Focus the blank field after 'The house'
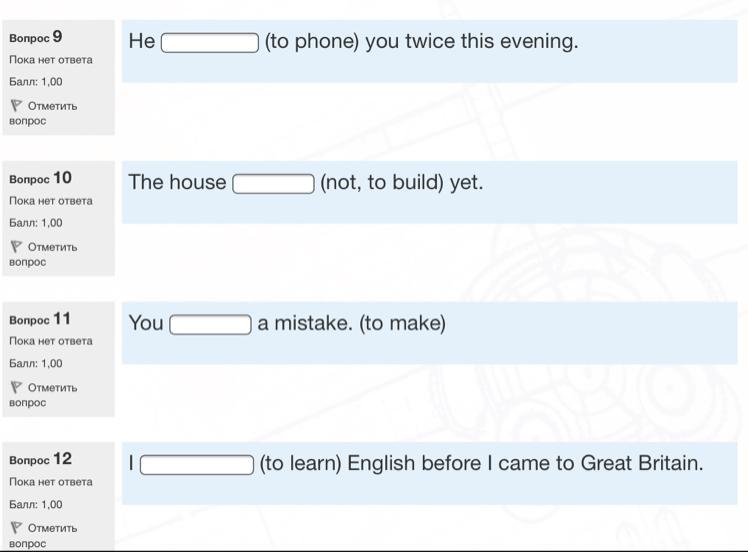Image resolution: width=748 pixels, height=552 pixels. click(273, 184)
